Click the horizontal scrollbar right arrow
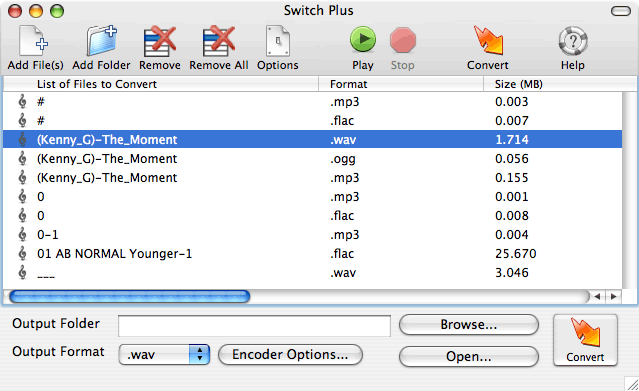This screenshot has height=391, width=639. point(613,296)
